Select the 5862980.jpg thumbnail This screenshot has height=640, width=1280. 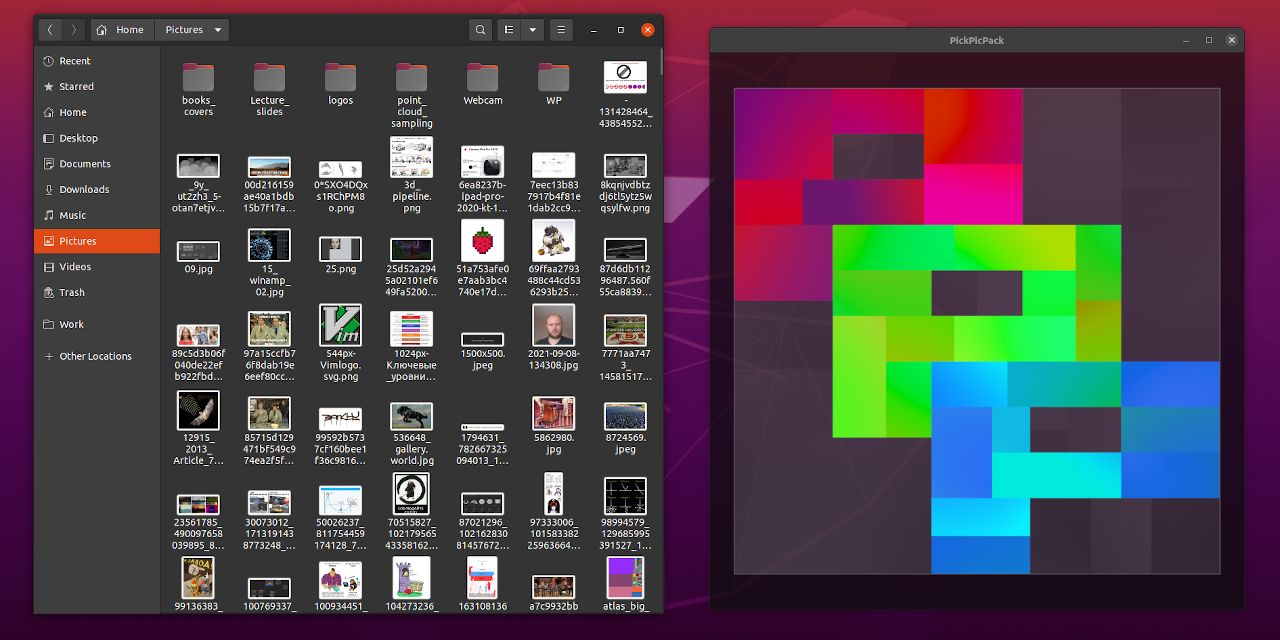pyautogui.click(x=554, y=413)
